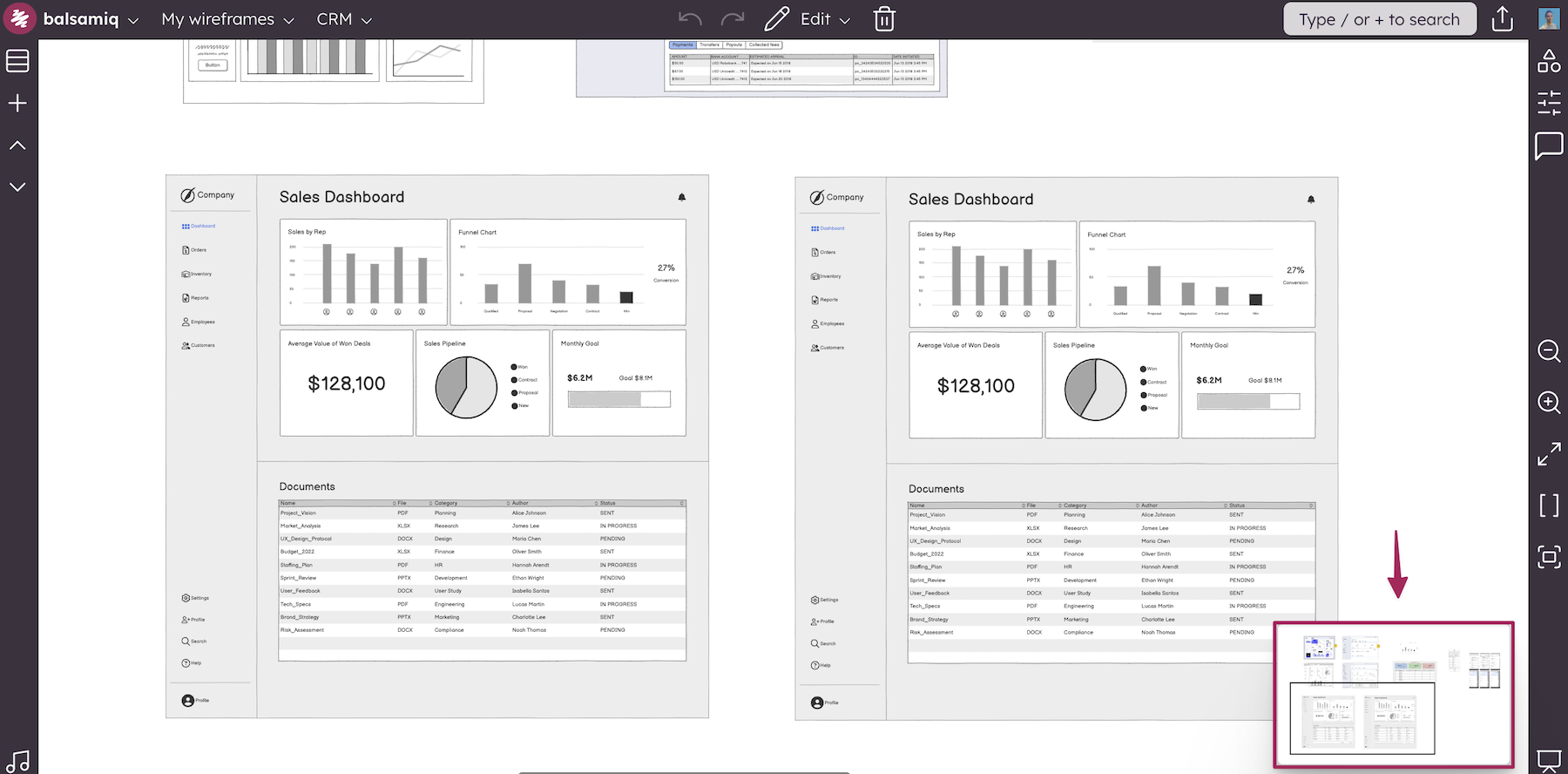1568x774 pixels.
Task: Click the undo arrow
Action: coord(690,19)
